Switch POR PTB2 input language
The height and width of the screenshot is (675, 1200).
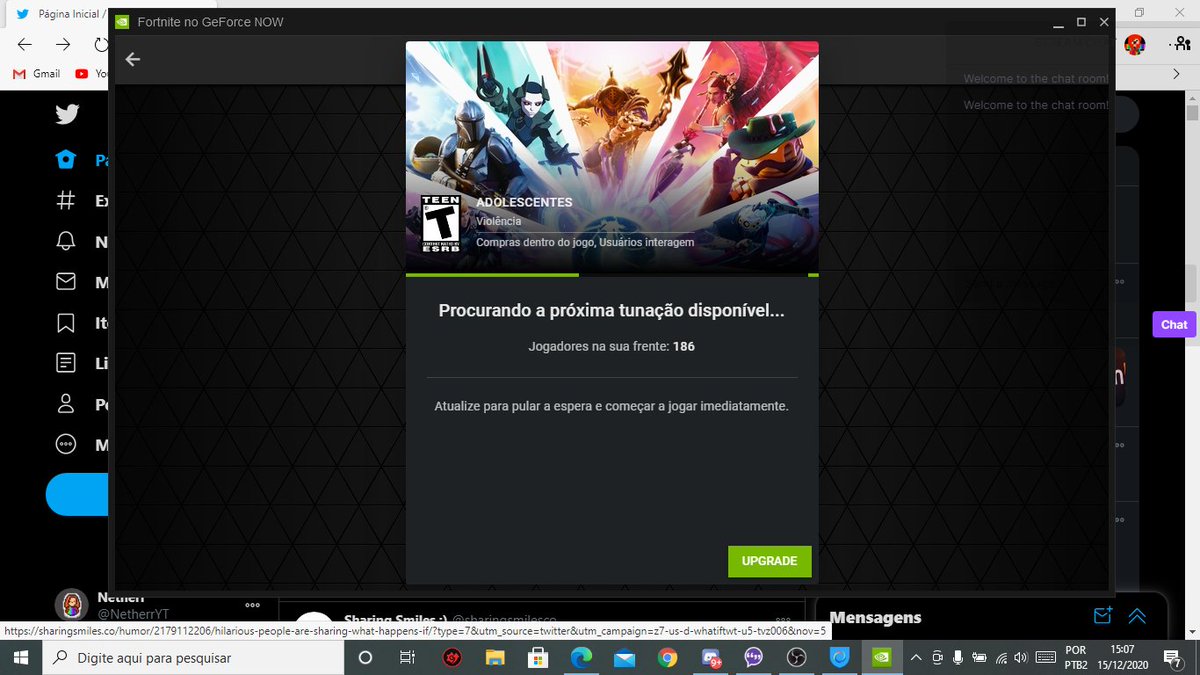1076,658
